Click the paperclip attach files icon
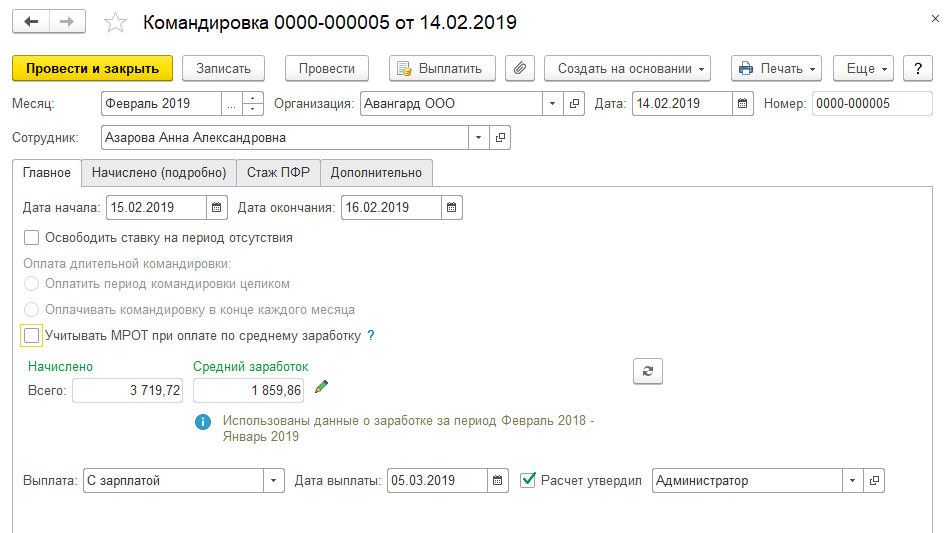This screenshot has width=952, height=533. [520, 68]
